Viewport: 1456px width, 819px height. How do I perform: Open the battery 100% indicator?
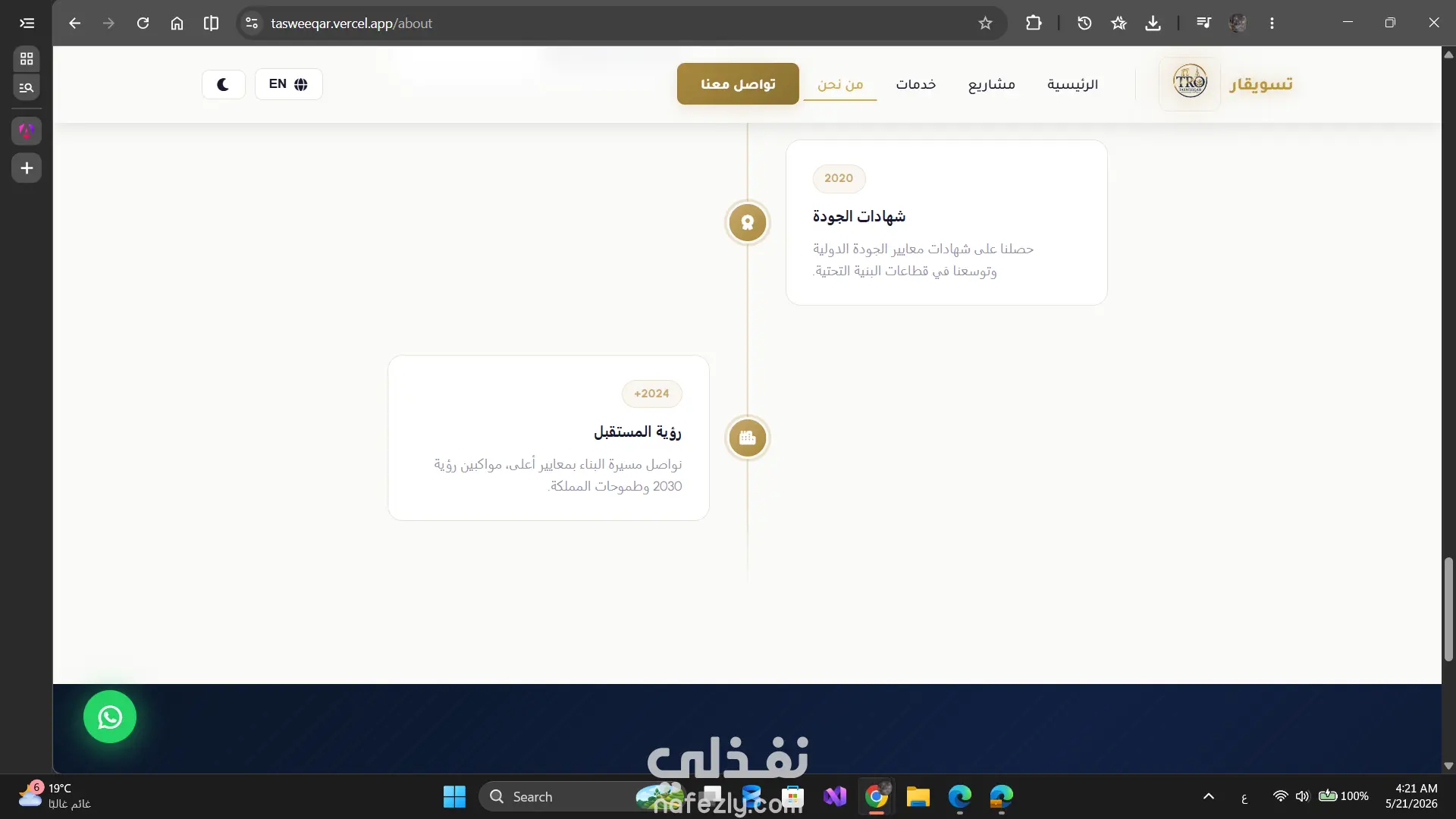coord(1344,796)
